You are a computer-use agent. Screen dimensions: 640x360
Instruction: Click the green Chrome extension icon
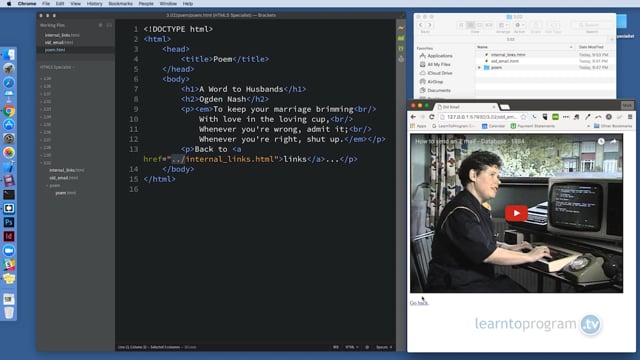(556, 117)
